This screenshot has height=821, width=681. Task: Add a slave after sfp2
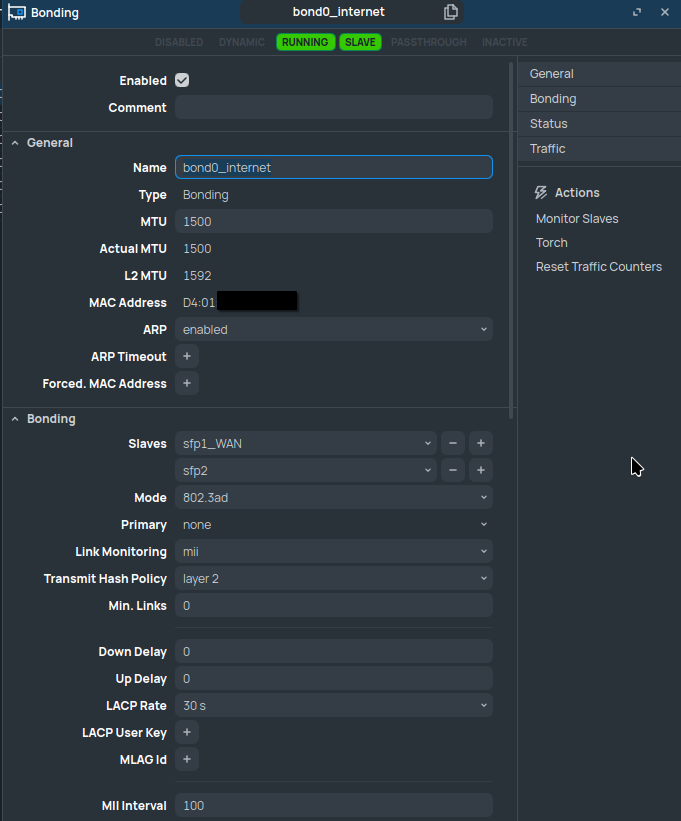point(480,470)
